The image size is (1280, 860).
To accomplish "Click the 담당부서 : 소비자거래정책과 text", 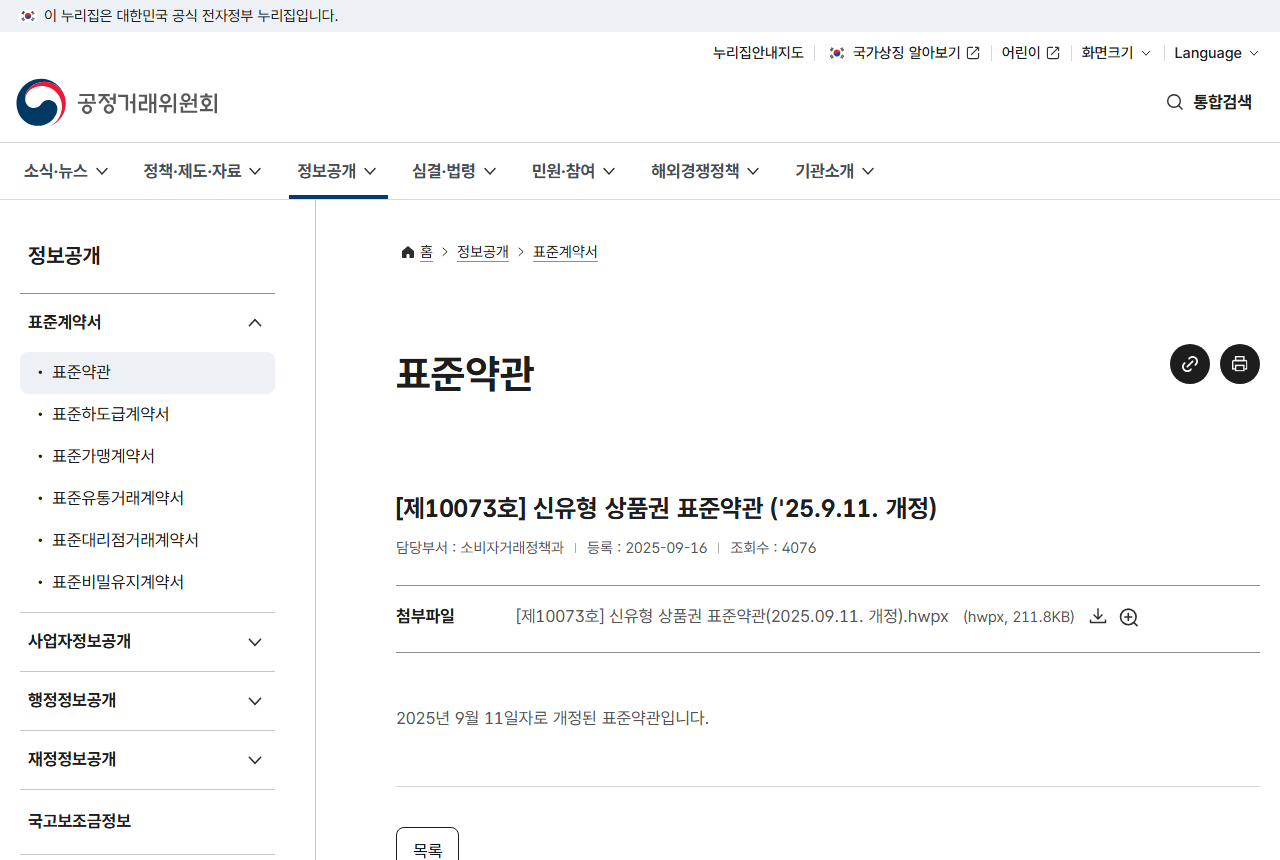I will (x=480, y=548).
